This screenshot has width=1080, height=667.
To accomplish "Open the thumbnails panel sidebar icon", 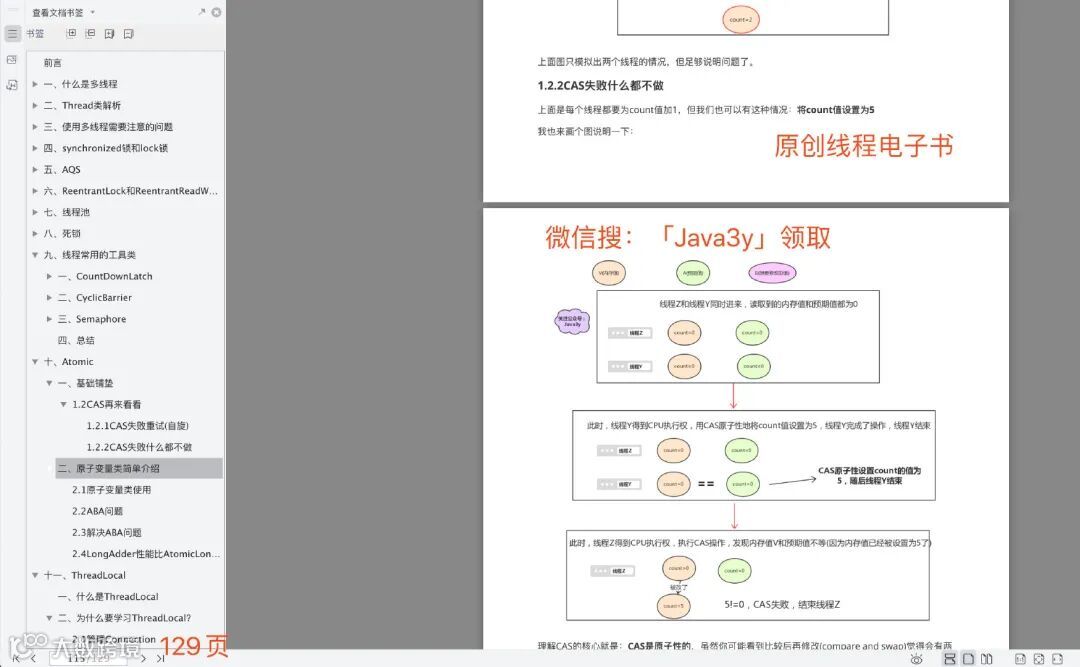I will 12,60.
